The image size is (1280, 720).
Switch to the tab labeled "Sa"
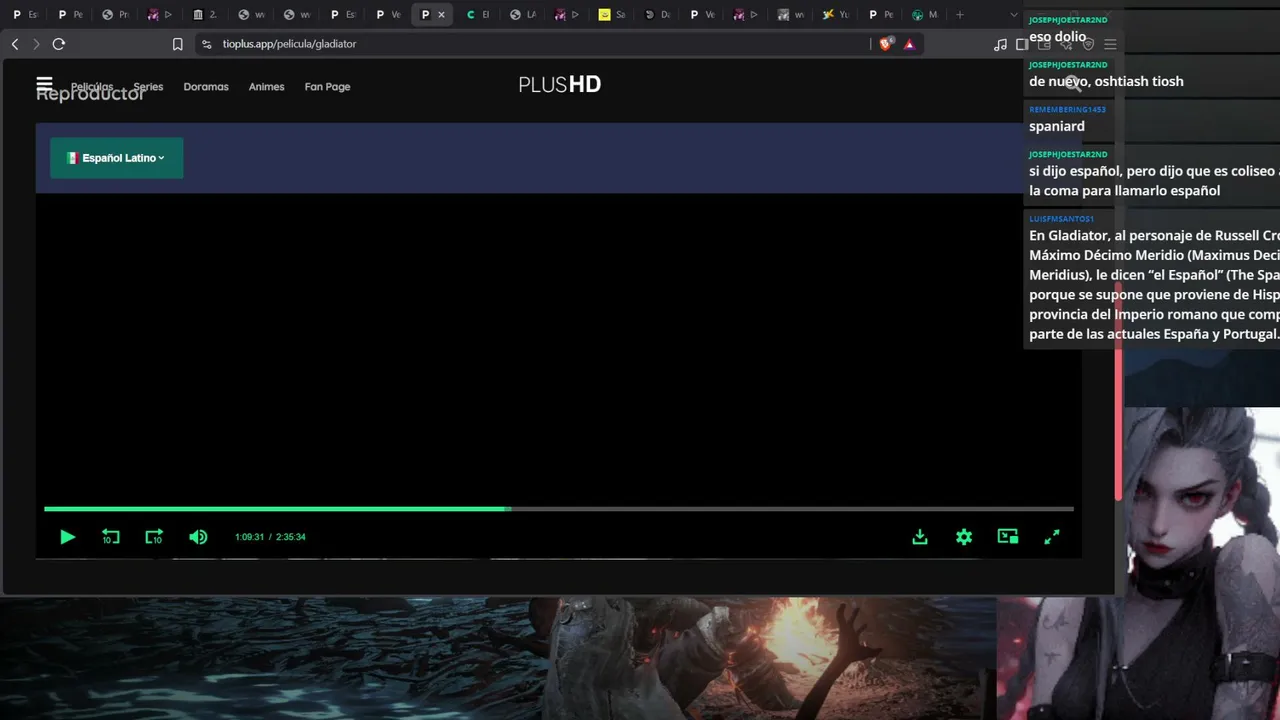614,15
